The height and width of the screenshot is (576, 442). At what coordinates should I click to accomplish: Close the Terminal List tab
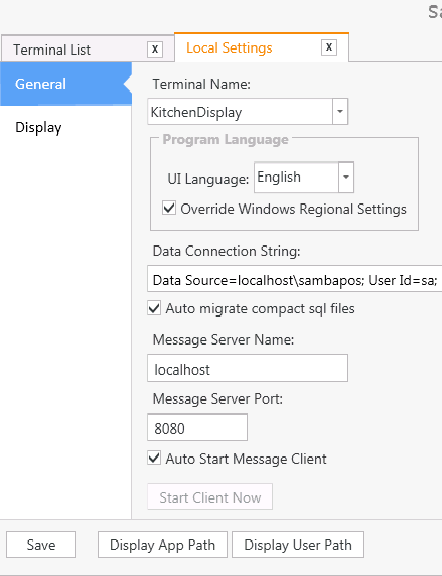click(x=155, y=49)
